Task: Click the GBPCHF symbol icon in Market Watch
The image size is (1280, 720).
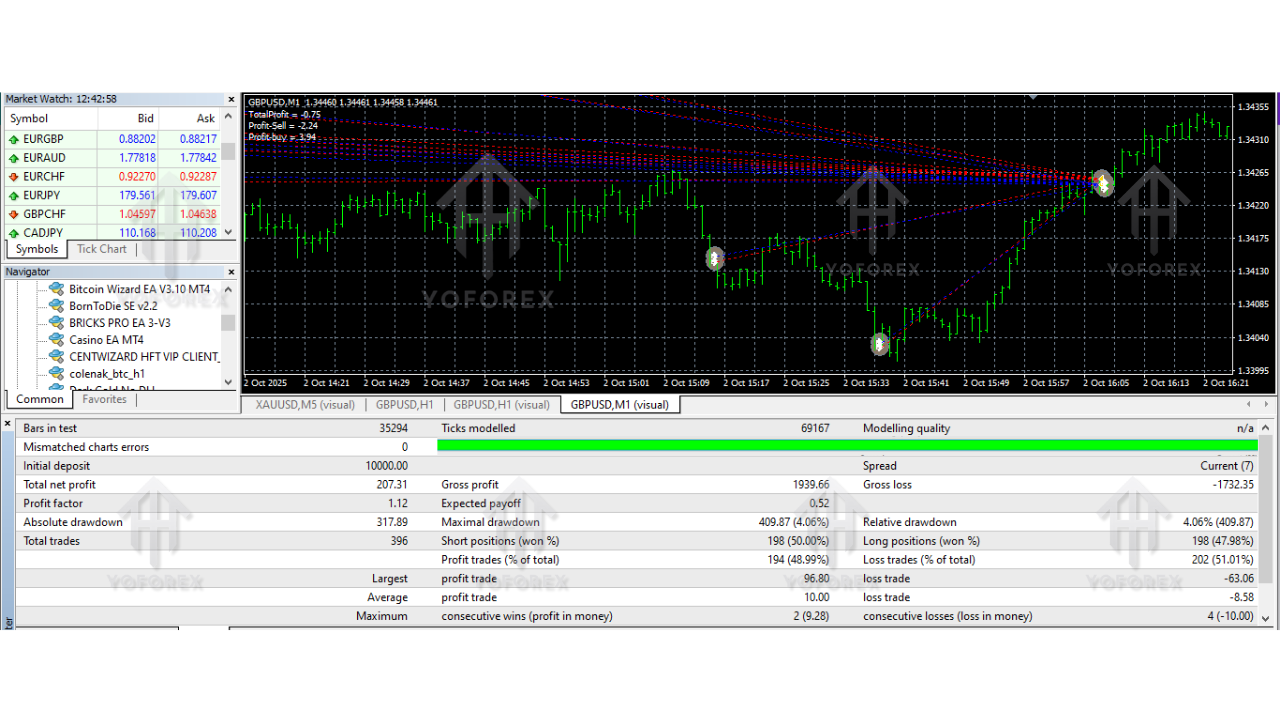Action: (14, 213)
